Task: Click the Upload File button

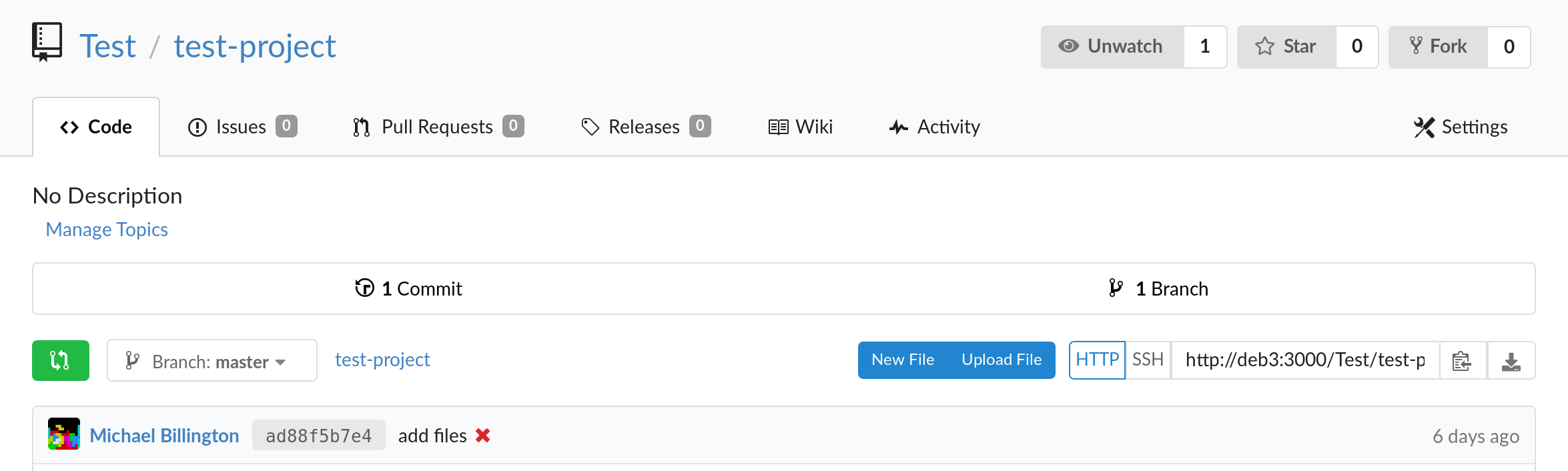Action: (x=1002, y=360)
